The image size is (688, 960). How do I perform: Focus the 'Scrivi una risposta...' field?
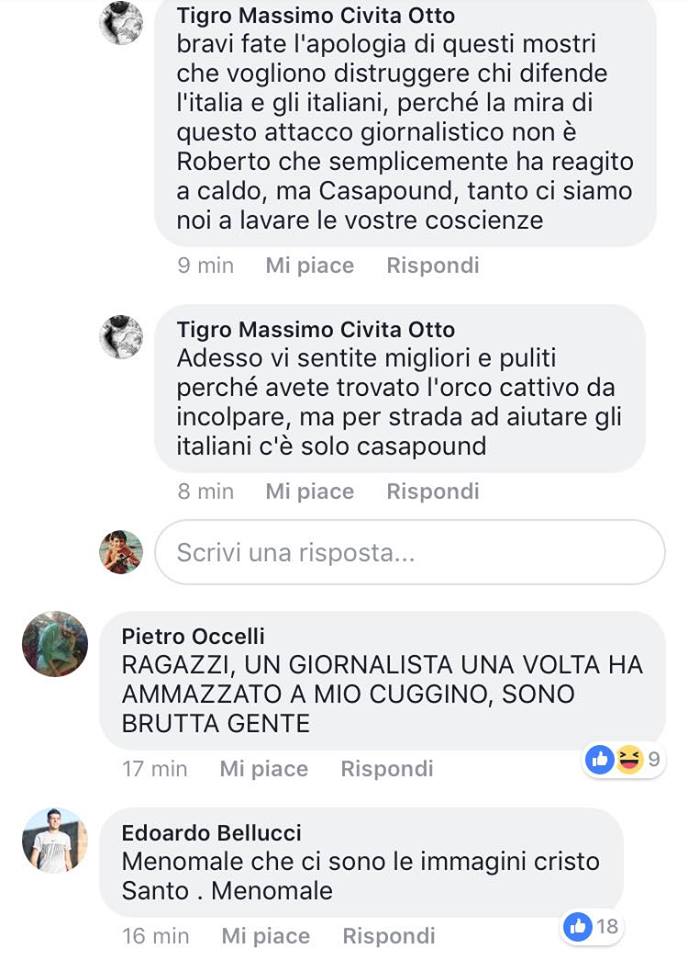[409, 552]
